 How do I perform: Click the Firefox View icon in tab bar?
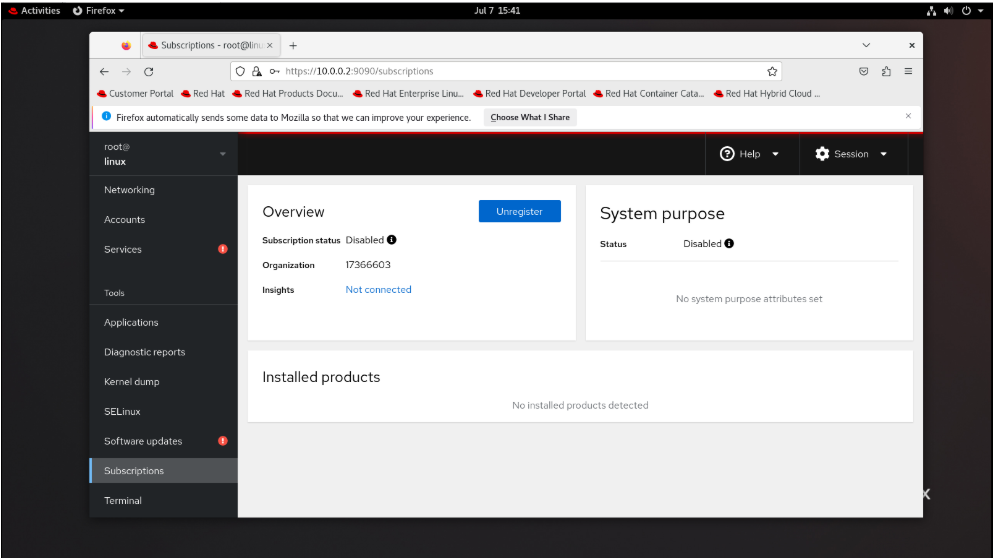tap(126, 46)
